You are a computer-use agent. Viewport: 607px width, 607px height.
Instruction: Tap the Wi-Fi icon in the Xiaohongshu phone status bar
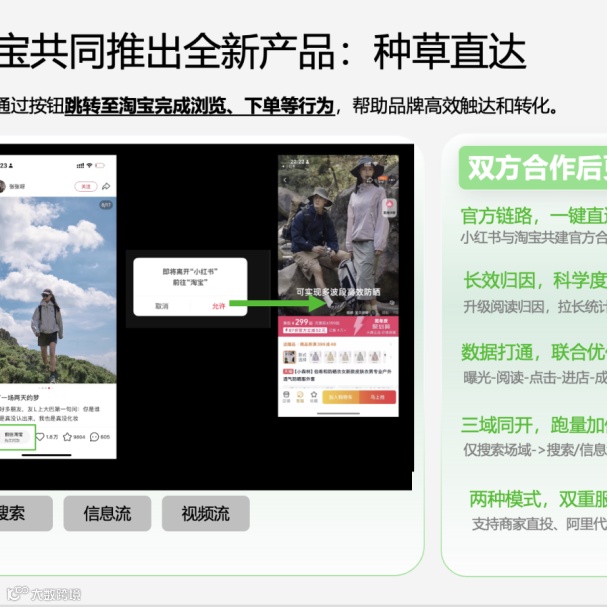tap(89, 165)
